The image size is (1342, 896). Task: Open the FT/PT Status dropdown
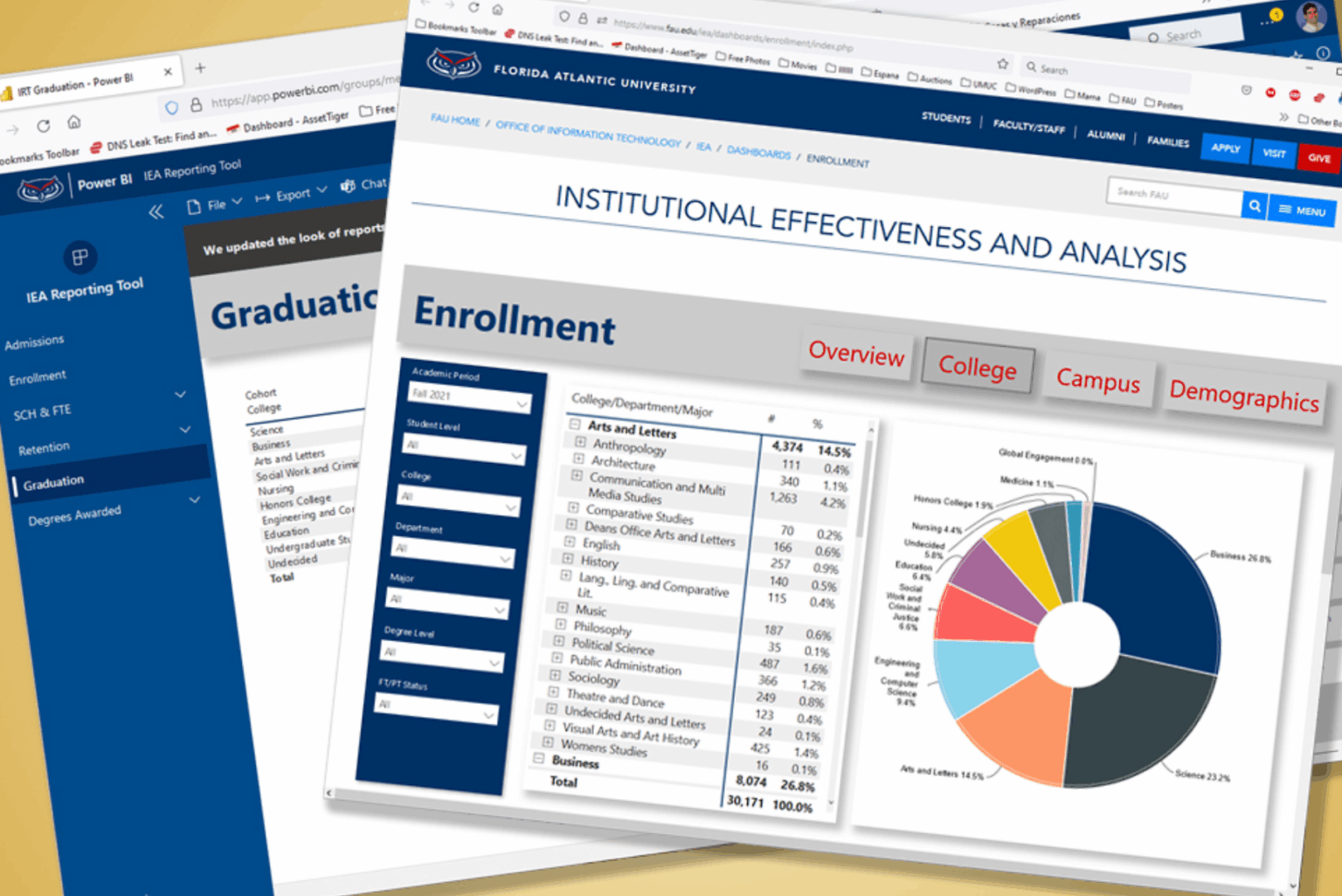pyautogui.click(x=436, y=709)
